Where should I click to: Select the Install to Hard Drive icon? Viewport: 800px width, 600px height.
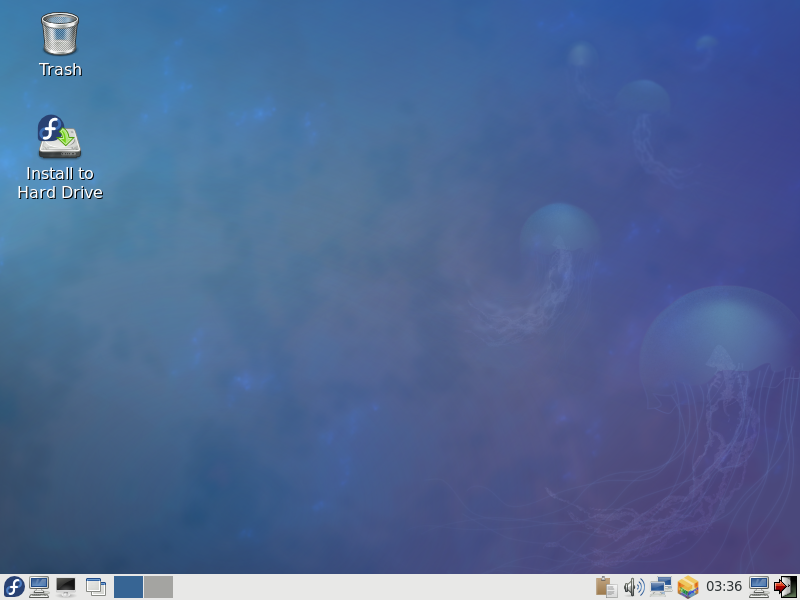[60, 138]
